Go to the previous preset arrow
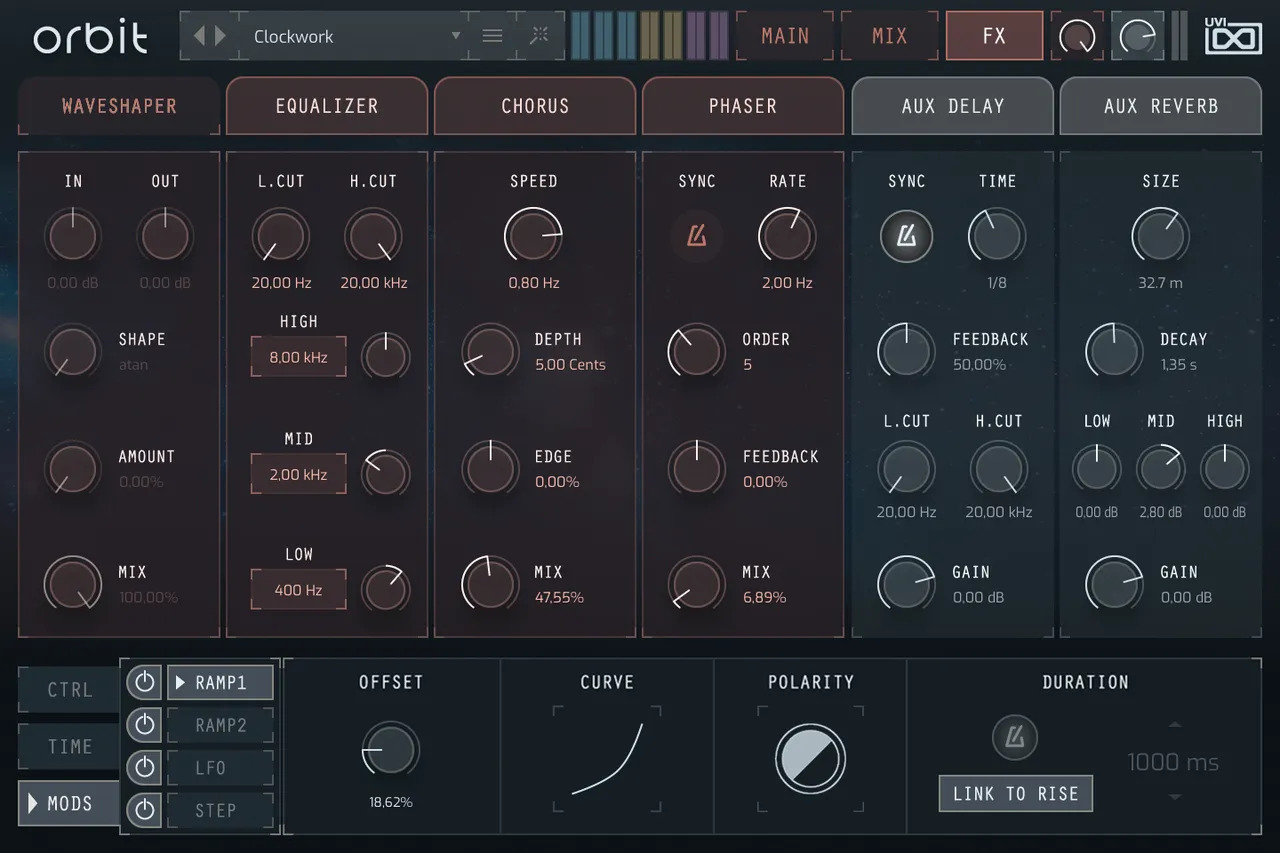The height and width of the screenshot is (853, 1280). pyautogui.click(x=199, y=36)
